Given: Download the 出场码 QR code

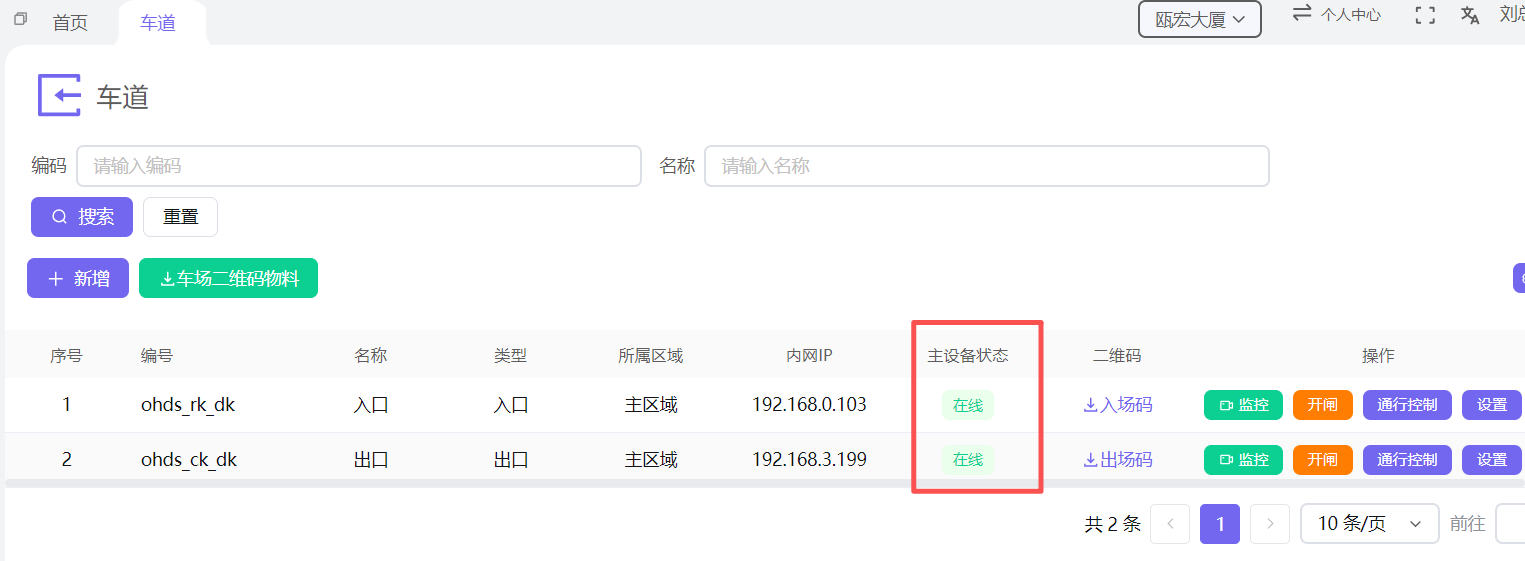Looking at the screenshot, I should tap(1117, 460).
